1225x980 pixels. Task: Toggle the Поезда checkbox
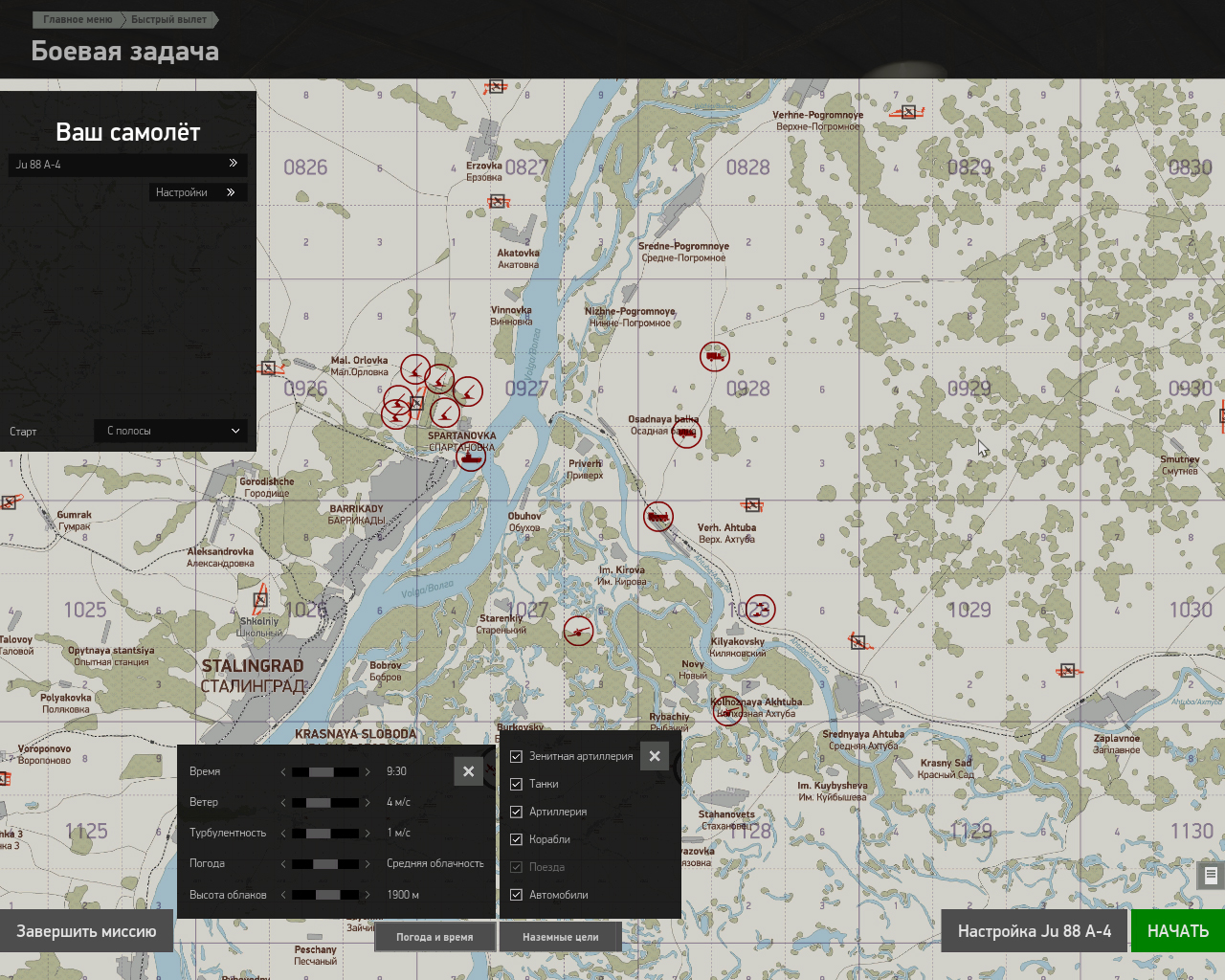[x=516, y=867]
